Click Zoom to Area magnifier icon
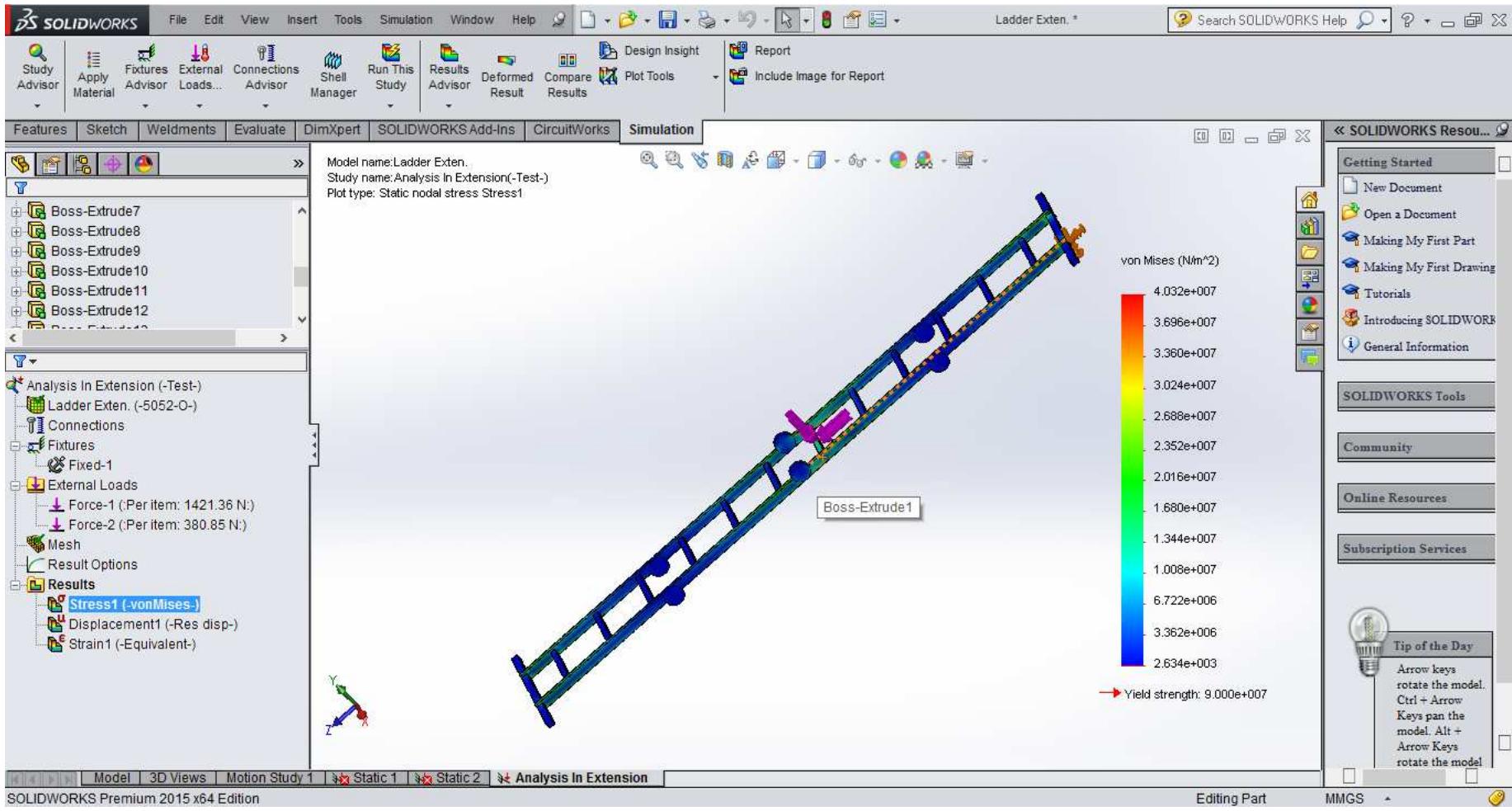Image resolution: width=1512 pixels, height=811 pixels. [674, 160]
